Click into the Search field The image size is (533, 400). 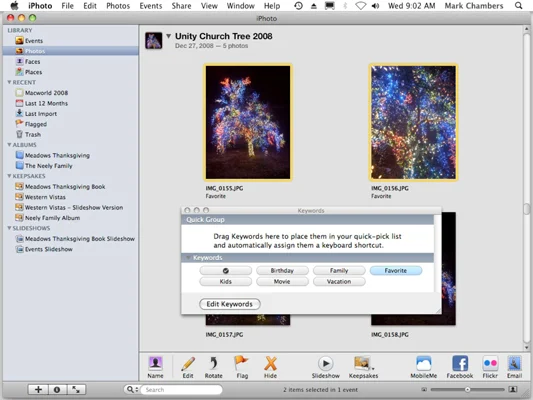[x=182, y=389]
